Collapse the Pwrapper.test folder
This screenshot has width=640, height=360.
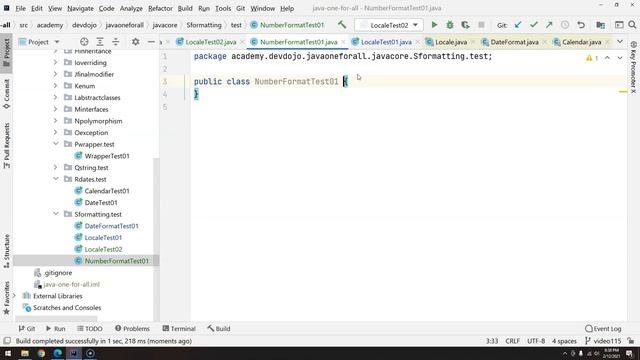tap(56, 144)
